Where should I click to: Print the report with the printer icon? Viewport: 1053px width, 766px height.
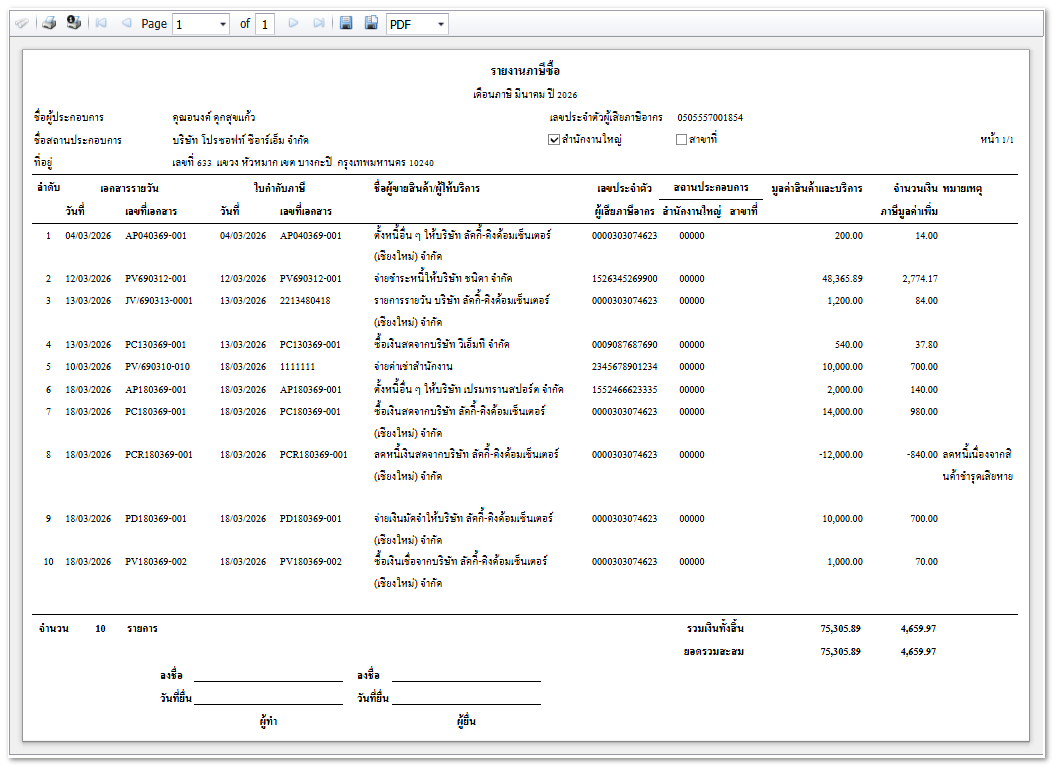[x=49, y=23]
